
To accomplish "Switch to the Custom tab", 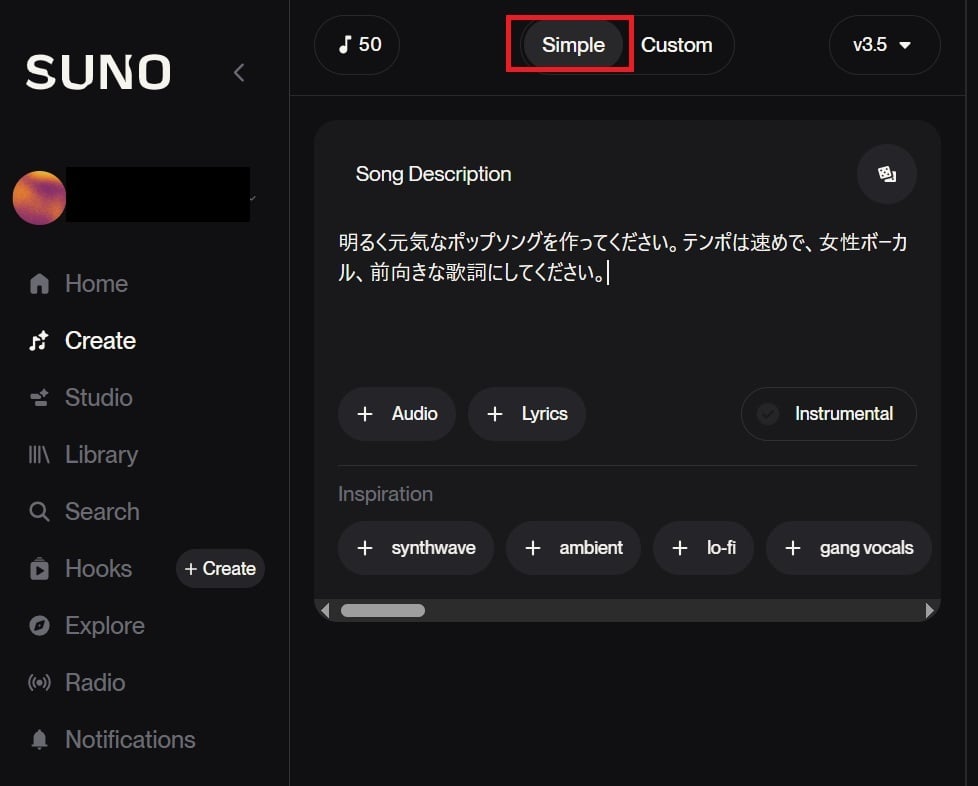I will pyautogui.click(x=677, y=44).
